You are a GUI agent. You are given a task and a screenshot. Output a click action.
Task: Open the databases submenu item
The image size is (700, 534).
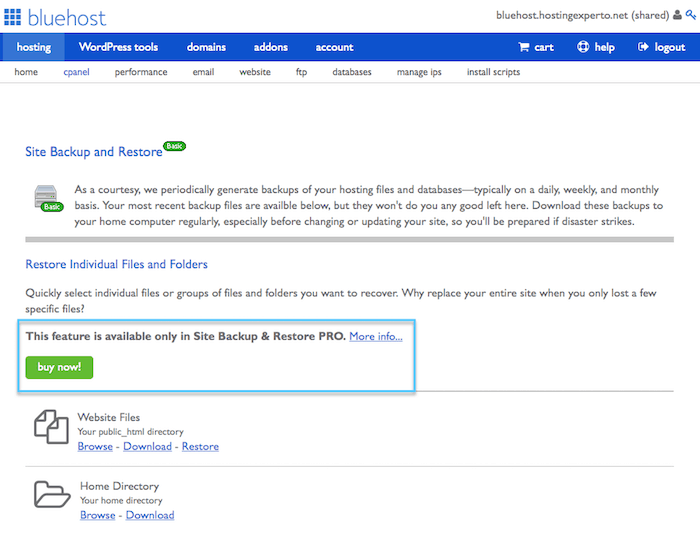(x=352, y=72)
